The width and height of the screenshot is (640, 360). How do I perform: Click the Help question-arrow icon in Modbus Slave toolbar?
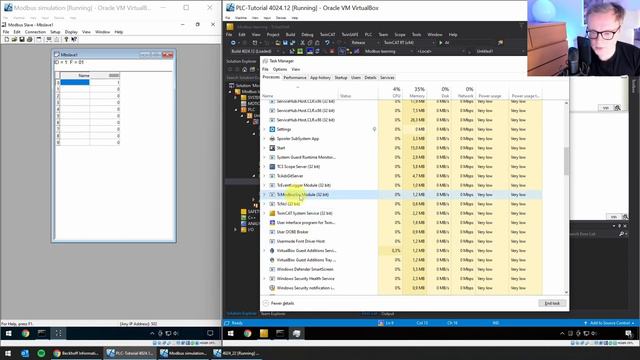[x=74, y=40]
